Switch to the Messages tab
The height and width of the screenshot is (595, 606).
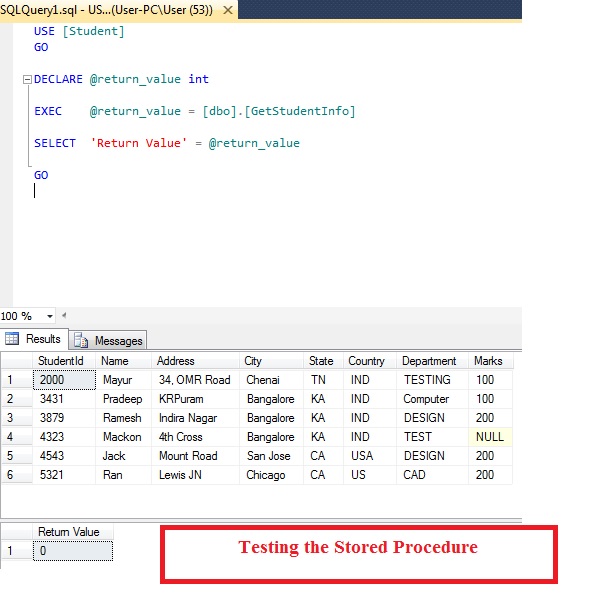[108, 341]
